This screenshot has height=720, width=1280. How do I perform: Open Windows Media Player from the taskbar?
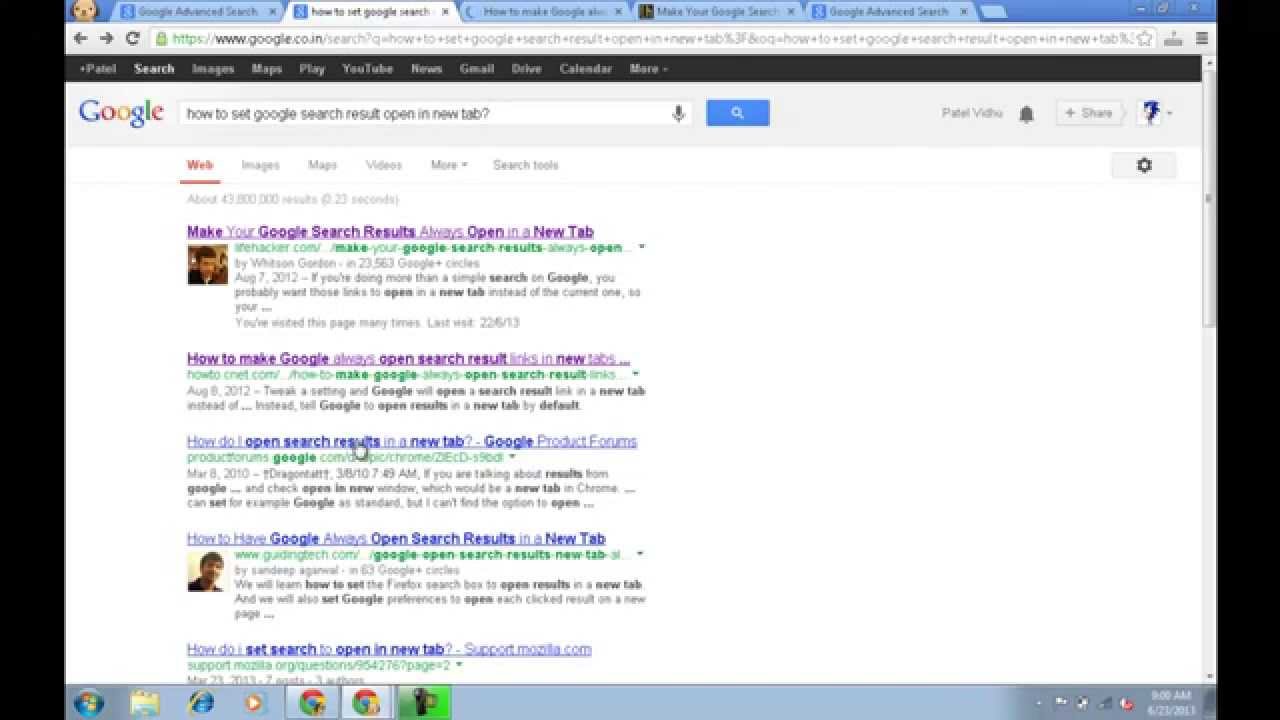tap(254, 703)
